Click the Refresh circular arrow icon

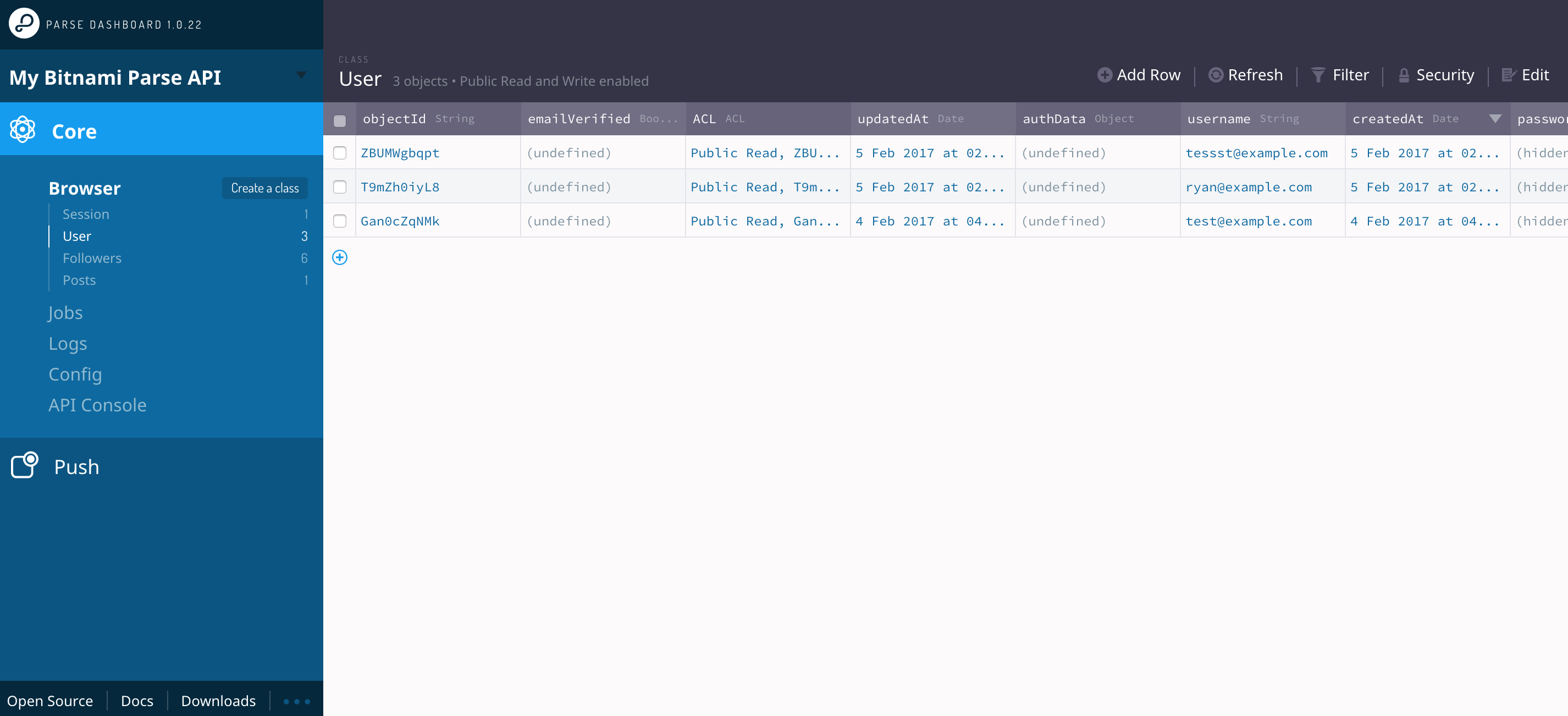(1216, 75)
